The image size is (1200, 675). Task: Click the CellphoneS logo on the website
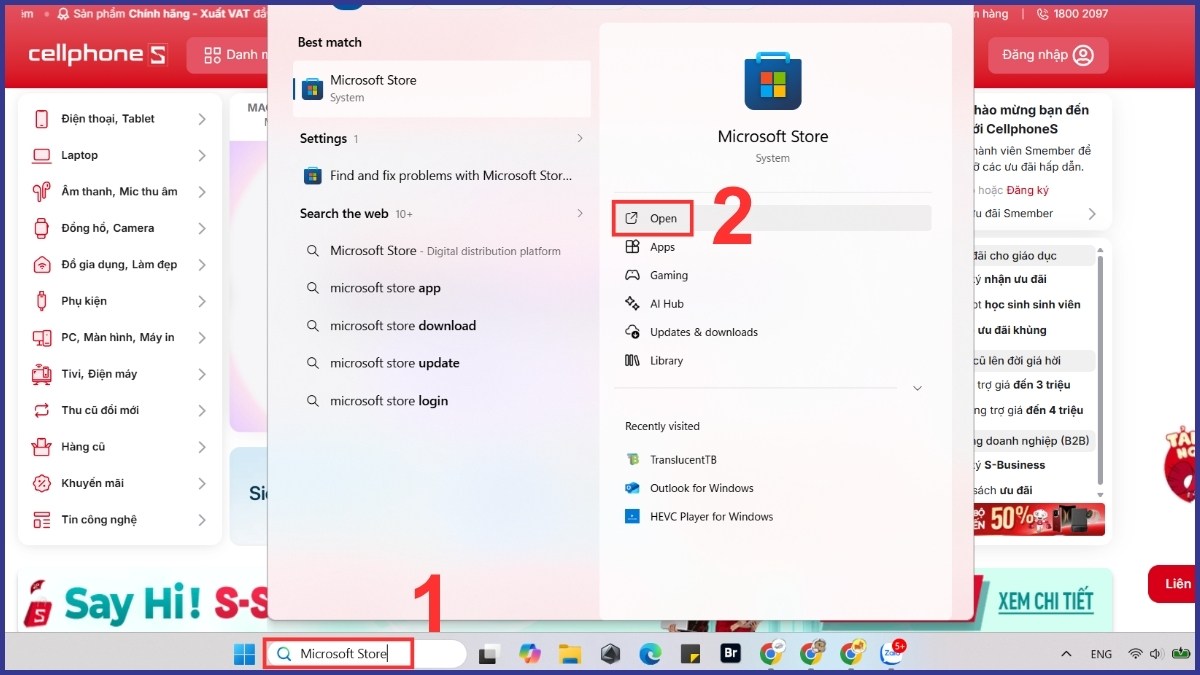click(97, 55)
